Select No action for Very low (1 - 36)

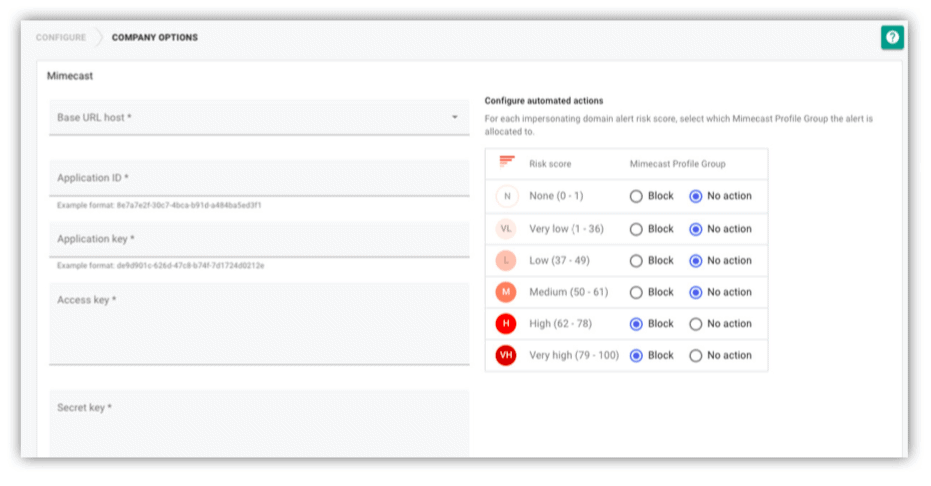[x=695, y=229]
